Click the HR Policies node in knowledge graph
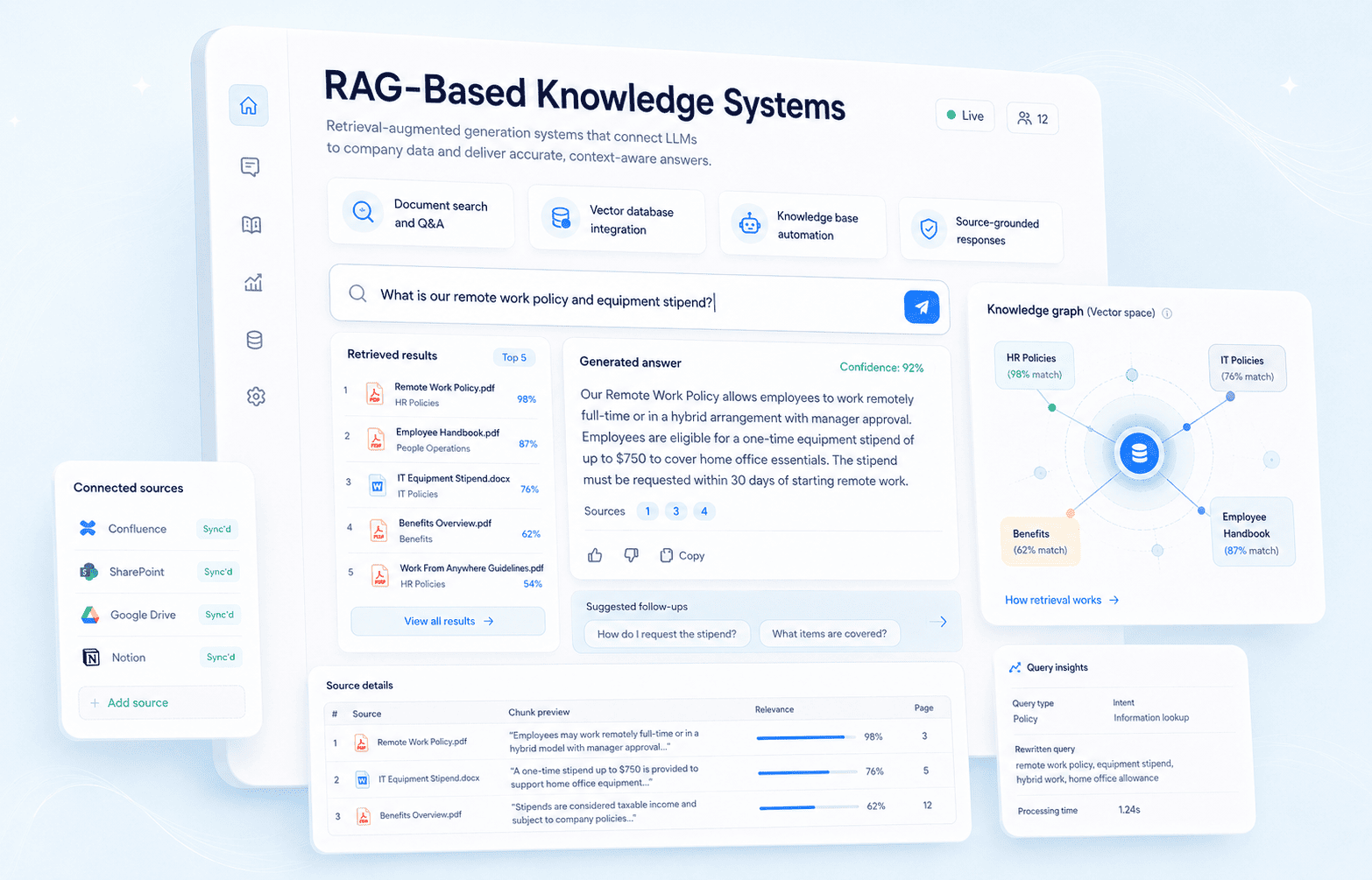Screen dimensions: 1372x880 (x=1034, y=366)
